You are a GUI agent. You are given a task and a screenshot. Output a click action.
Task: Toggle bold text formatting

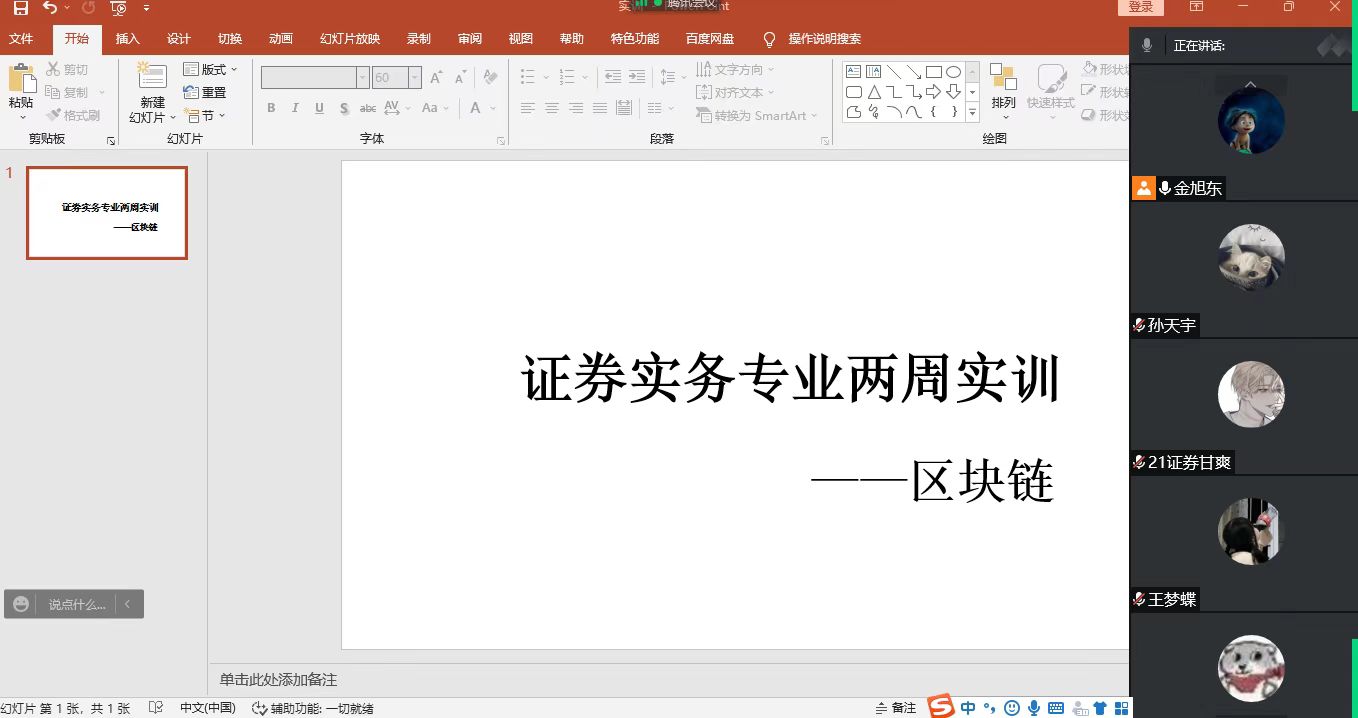click(x=271, y=108)
